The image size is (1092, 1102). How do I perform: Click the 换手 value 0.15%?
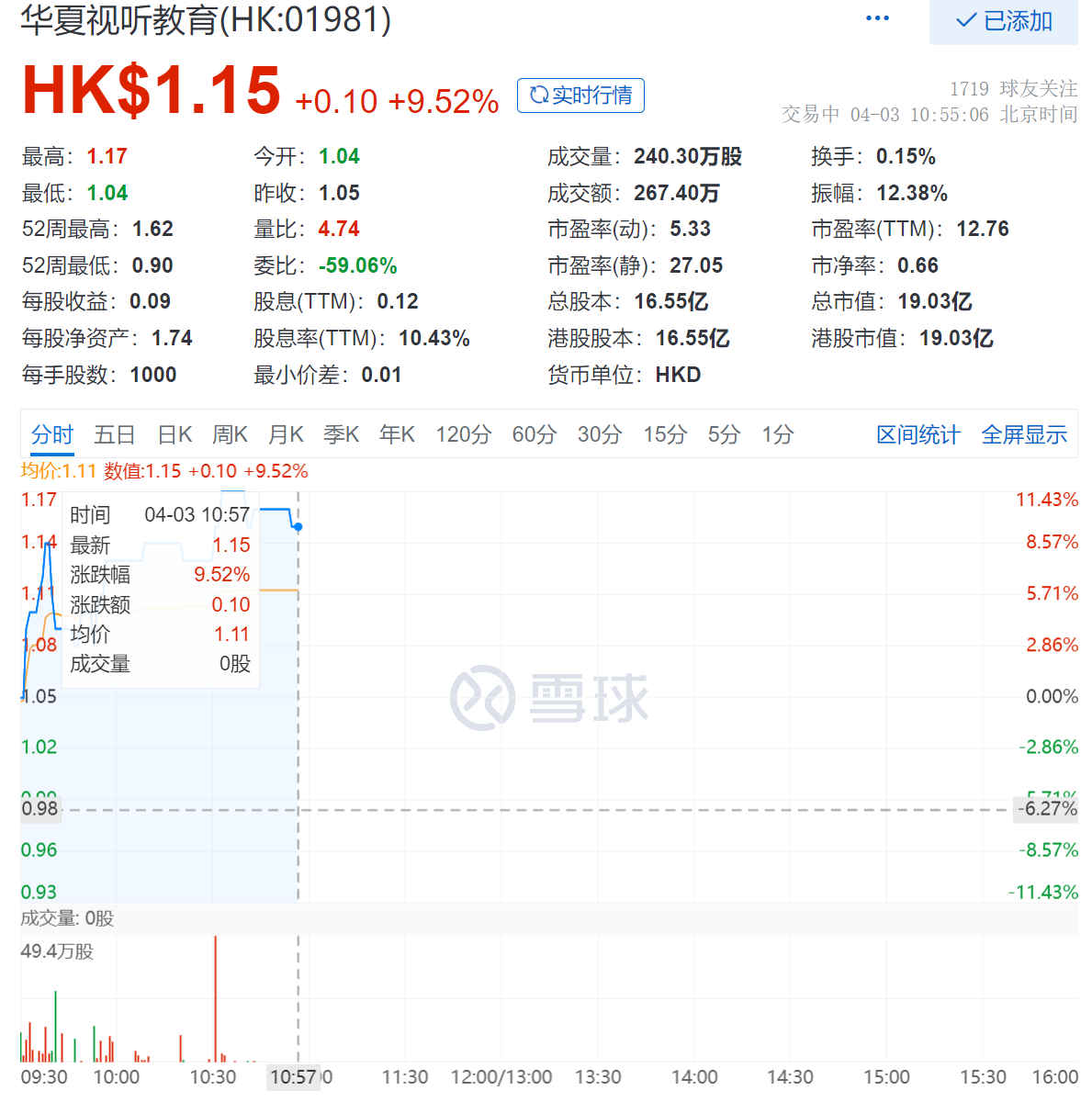tap(906, 156)
